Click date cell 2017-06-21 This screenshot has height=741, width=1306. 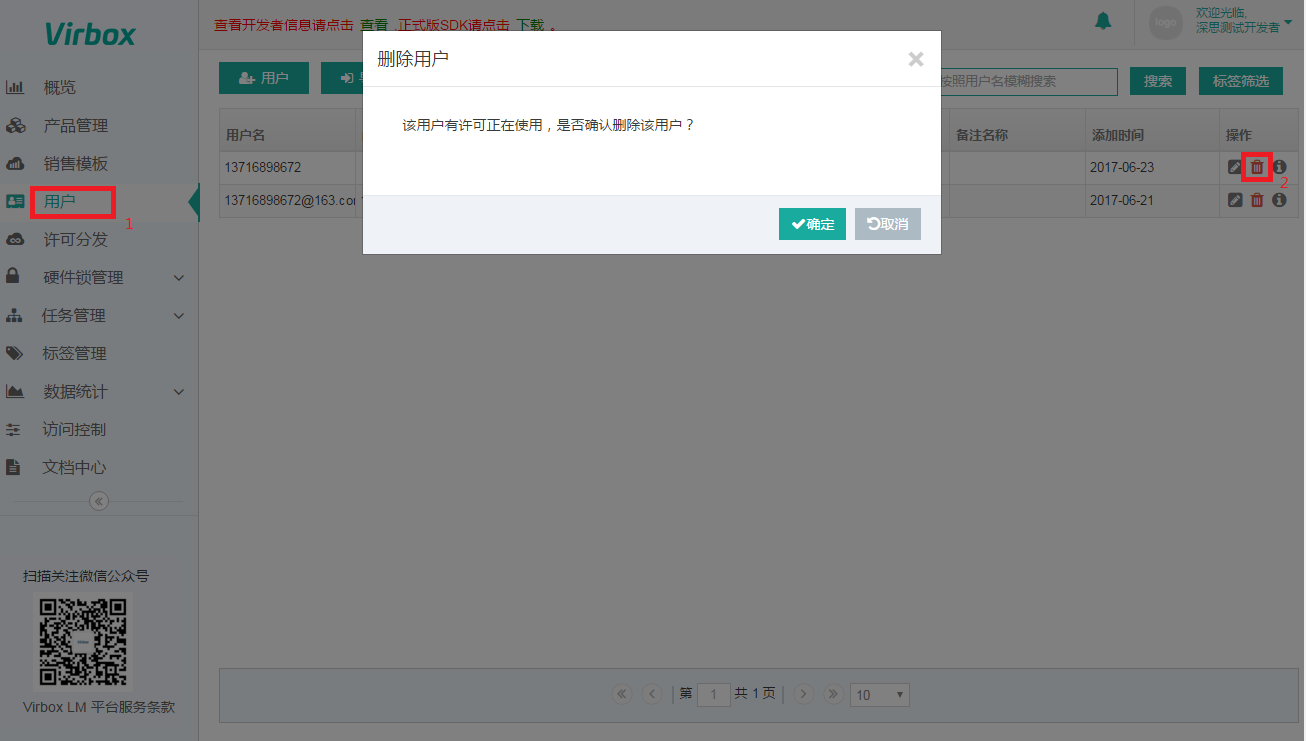1122,201
